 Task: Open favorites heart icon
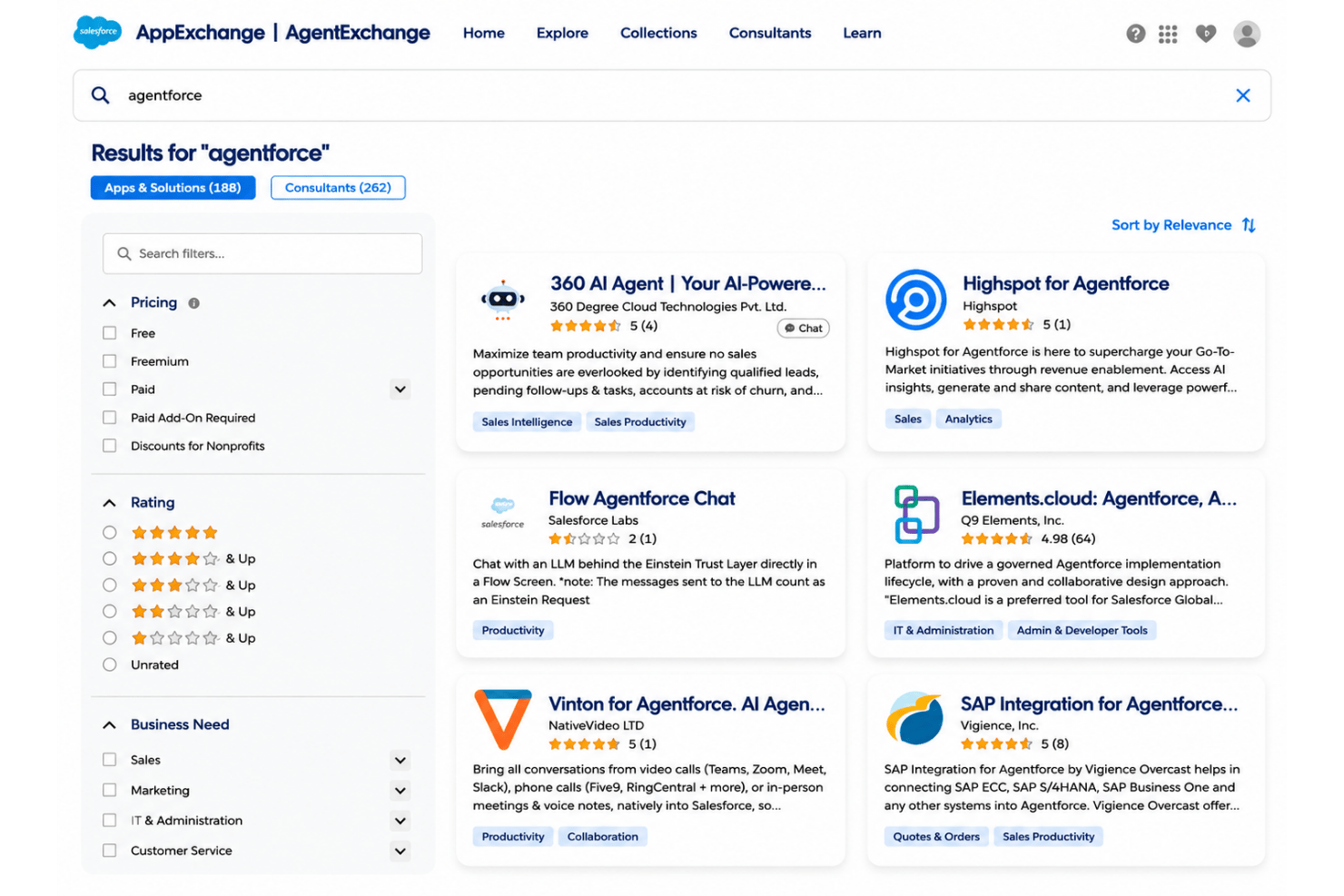click(1205, 34)
